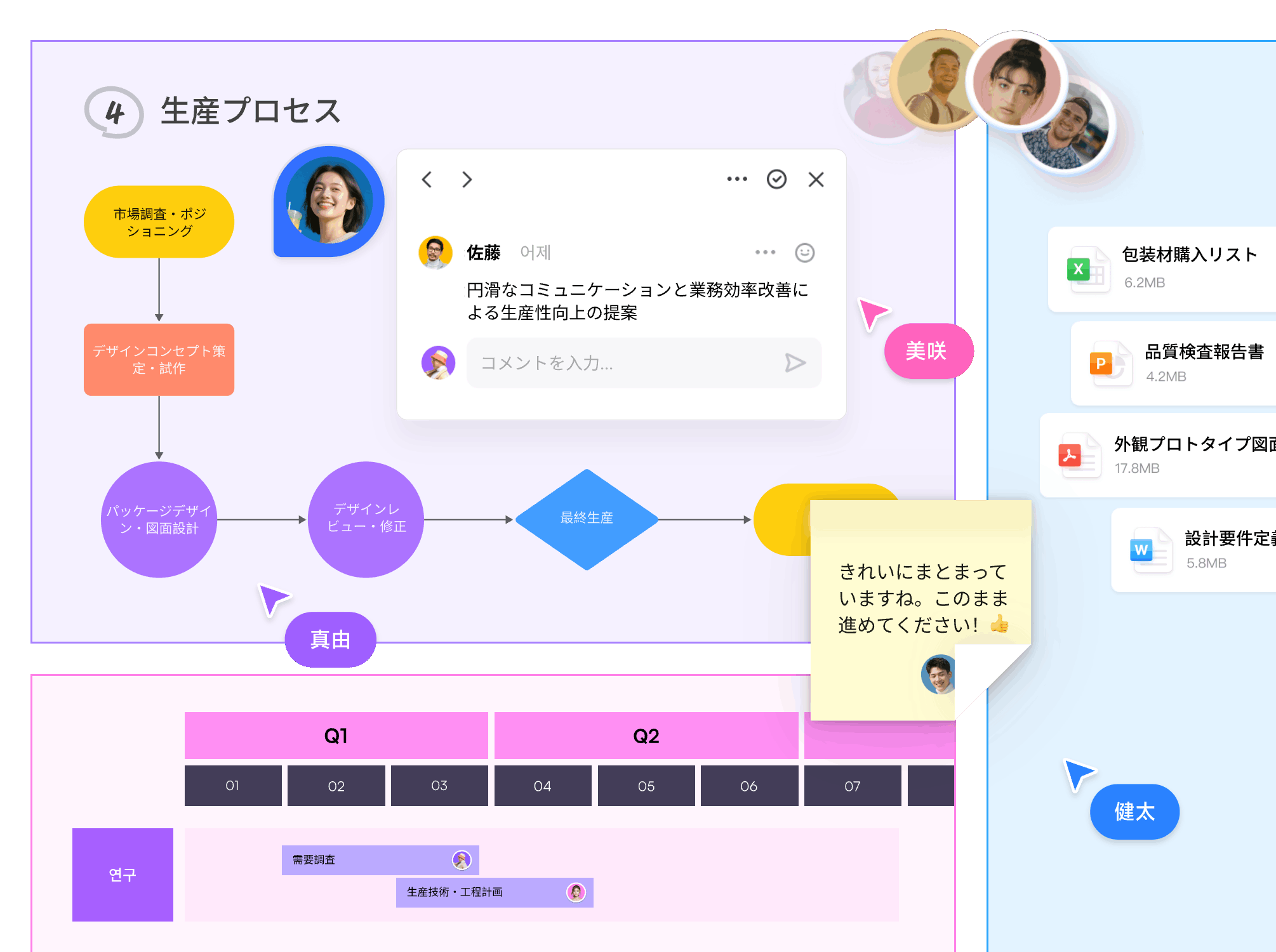Mark comment thread as resolved
The height and width of the screenshot is (952, 1276).
tap(776, 180)
